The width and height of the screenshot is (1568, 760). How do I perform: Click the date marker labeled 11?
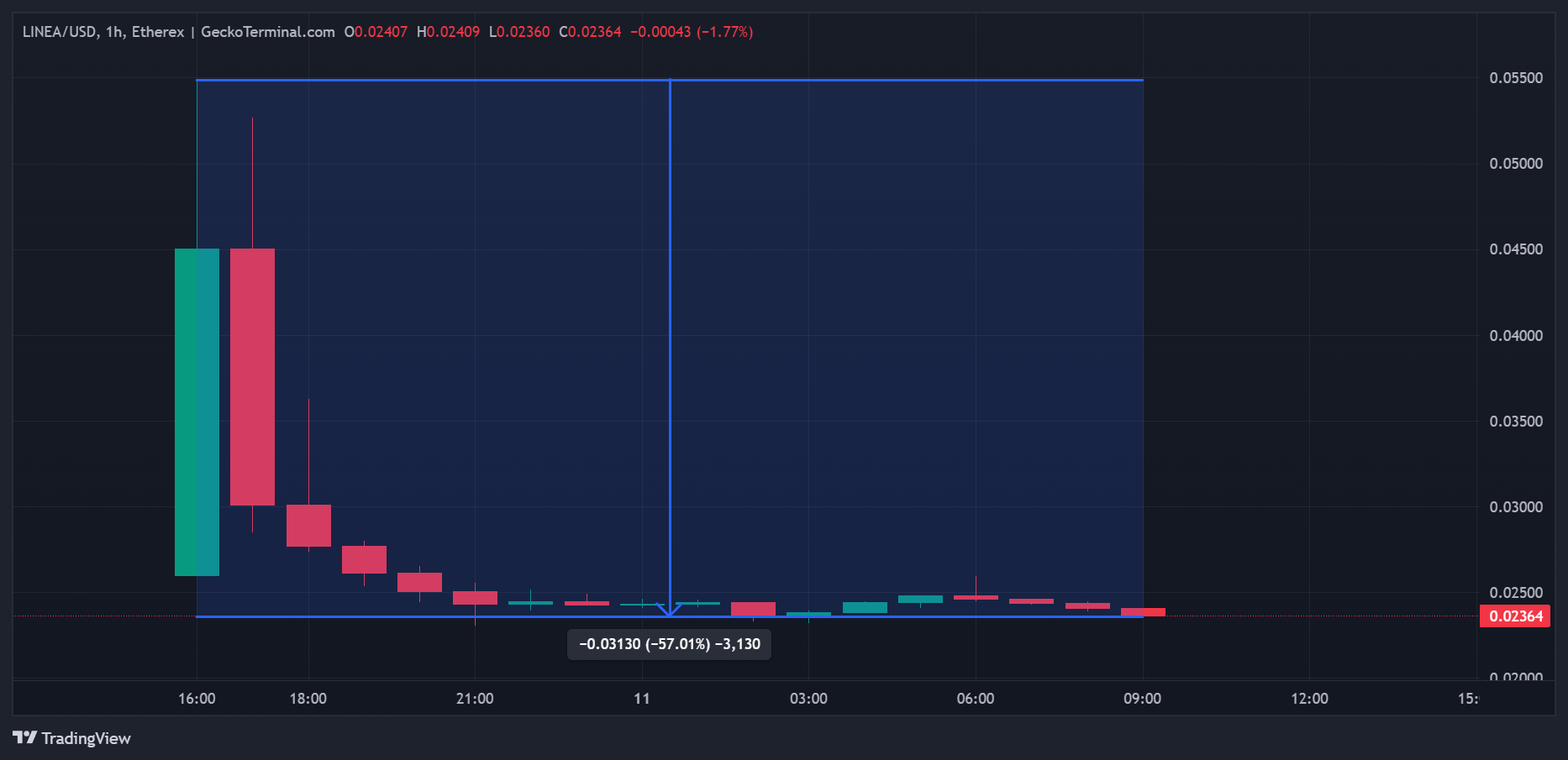click(642, 699)
